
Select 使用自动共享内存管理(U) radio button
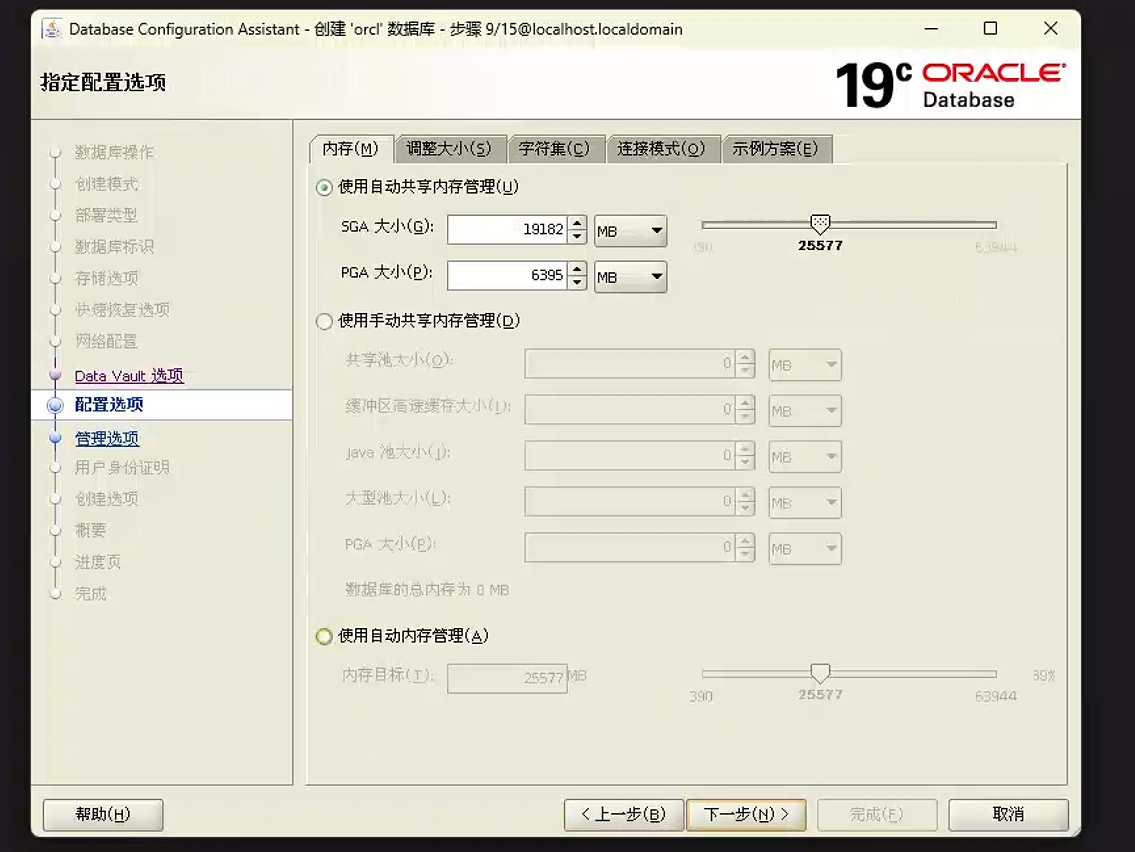tap(324, 187)
